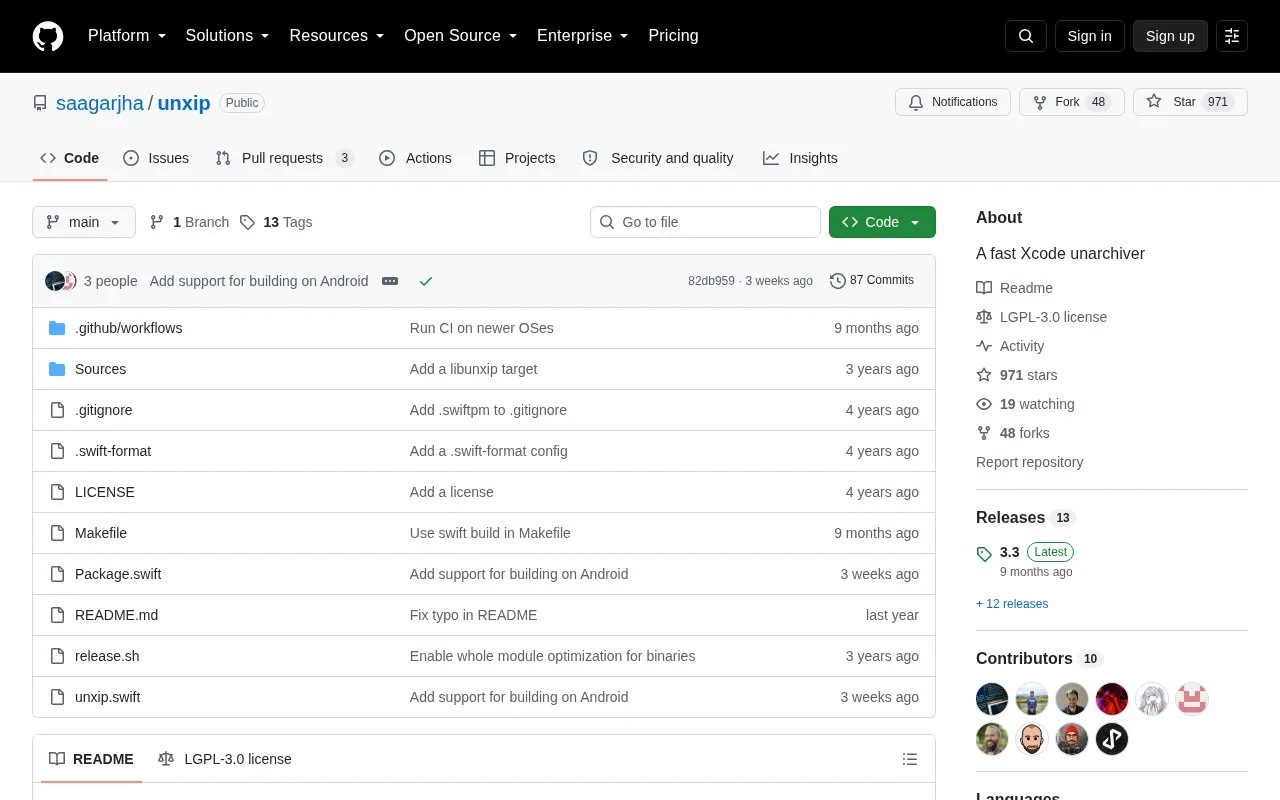
Task: Click the release tag icon next to 3.3
Action: pos(984,553)
